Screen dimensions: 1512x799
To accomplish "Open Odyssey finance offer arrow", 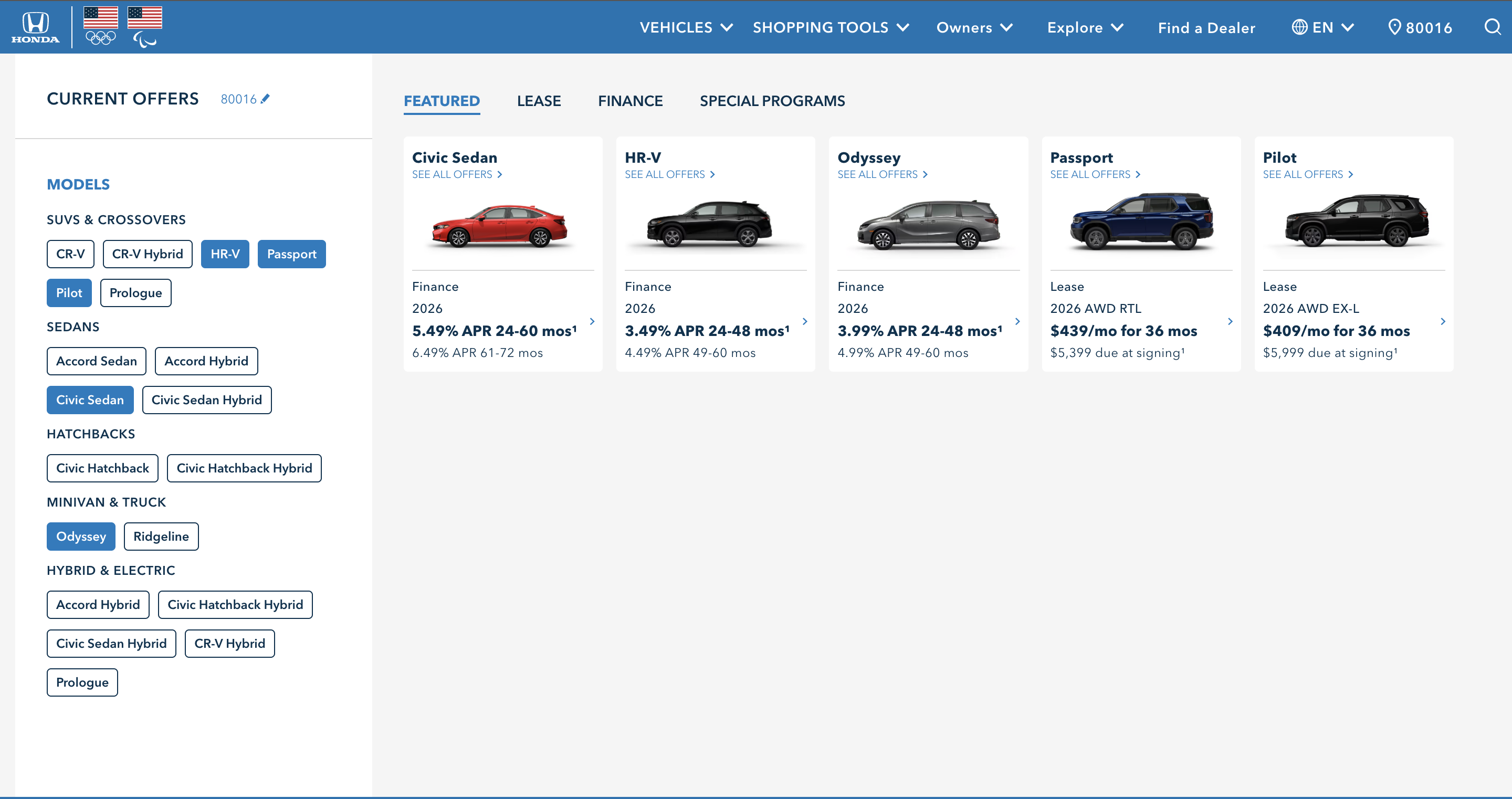I will click(1018, 321).
